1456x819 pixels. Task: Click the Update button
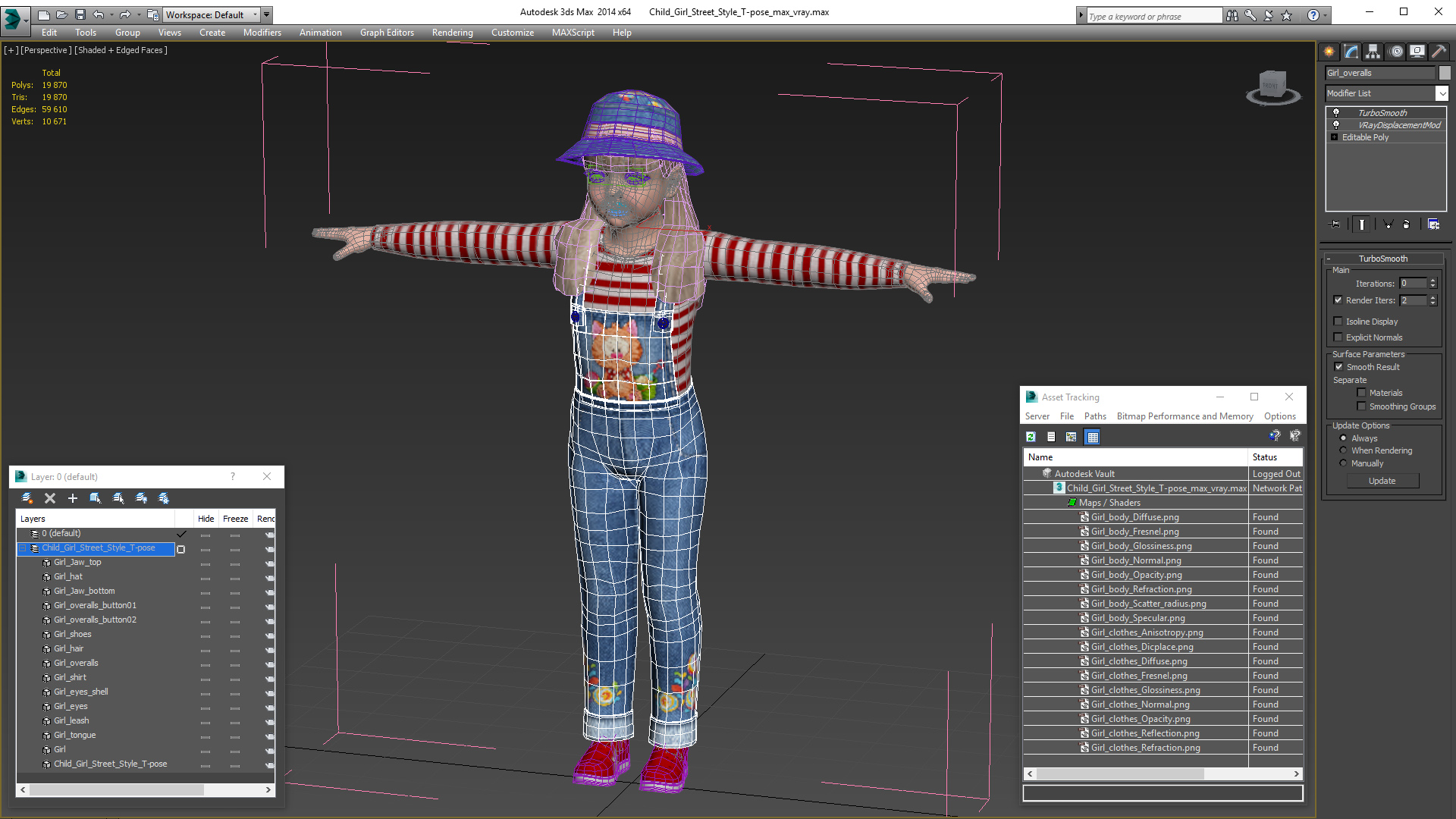(1382, 481)
